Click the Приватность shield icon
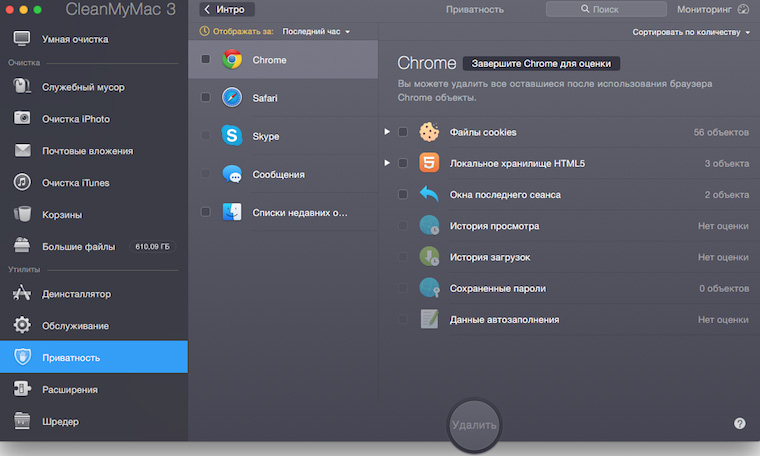 [22, 357]
